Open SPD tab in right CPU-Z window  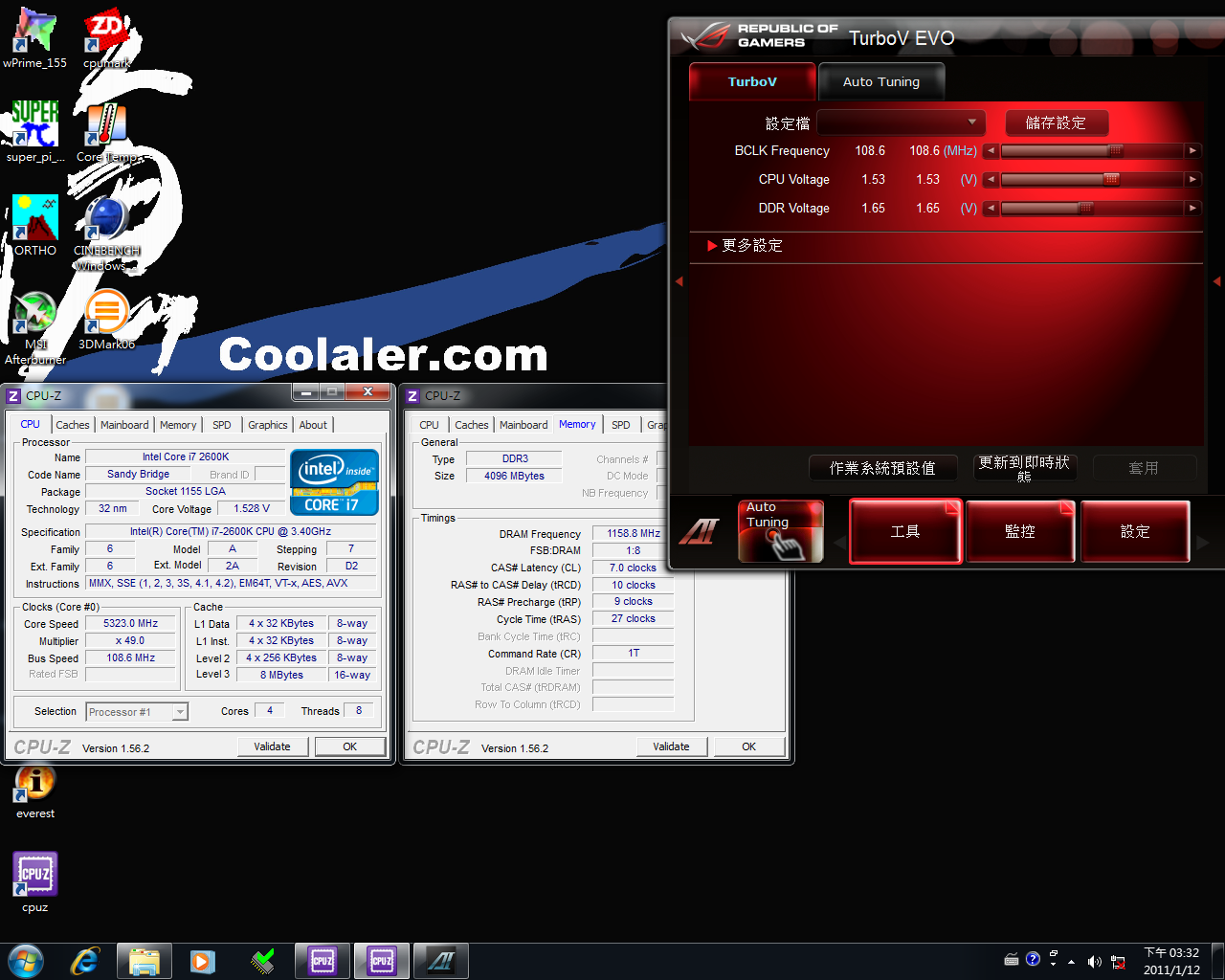(621, 425)
